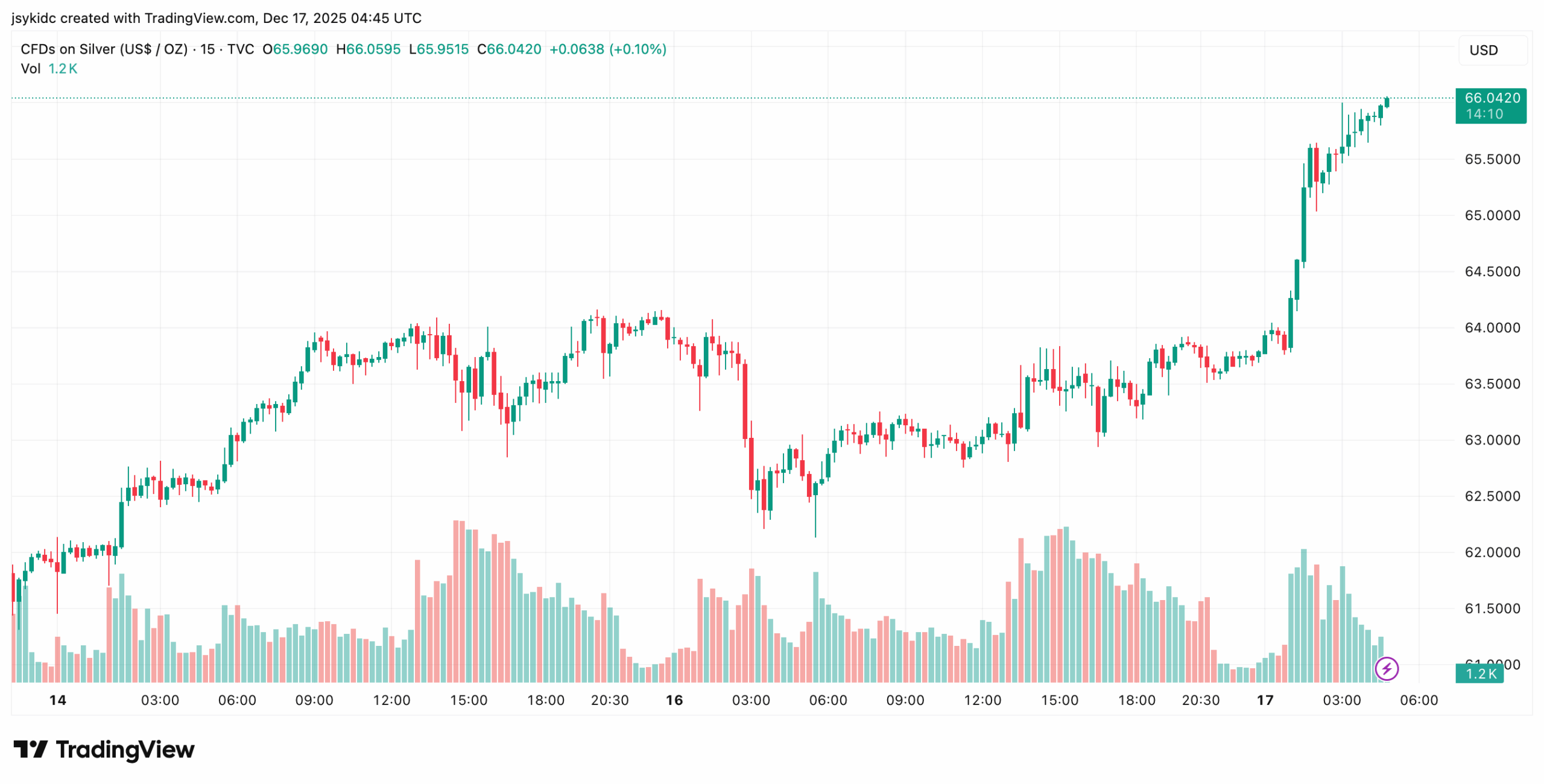Click the close value C66.0420 in legend
1544x784 pixels.
tap(509, 49)
